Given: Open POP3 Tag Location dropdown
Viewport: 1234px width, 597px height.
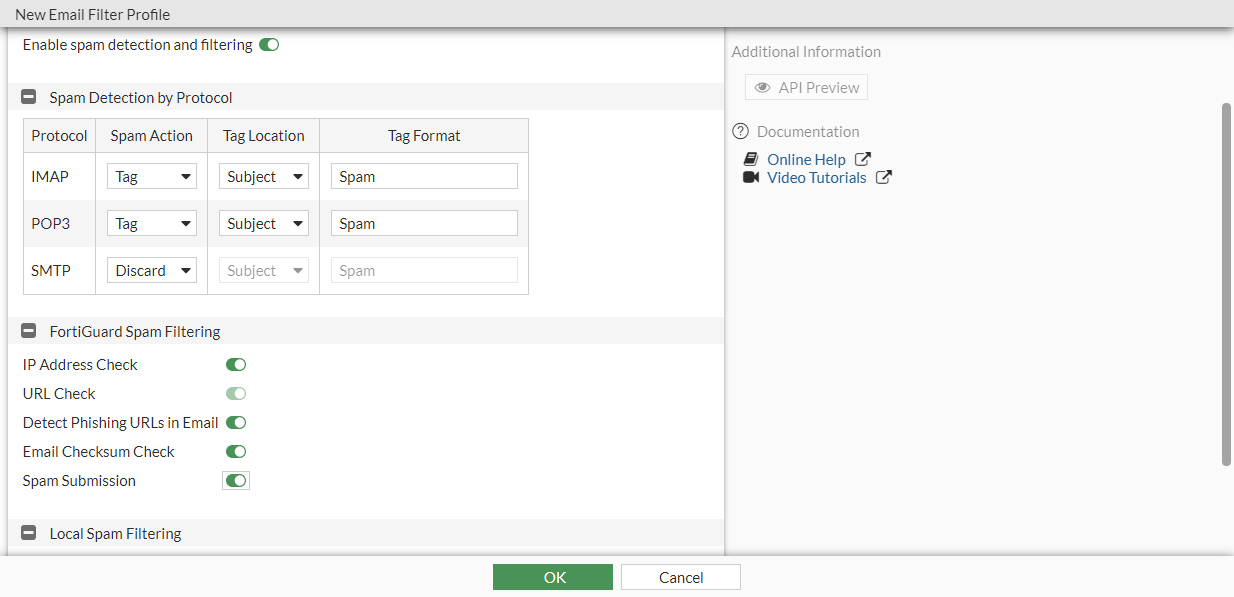Looking at the screenshot, I should tap(264, 224).
